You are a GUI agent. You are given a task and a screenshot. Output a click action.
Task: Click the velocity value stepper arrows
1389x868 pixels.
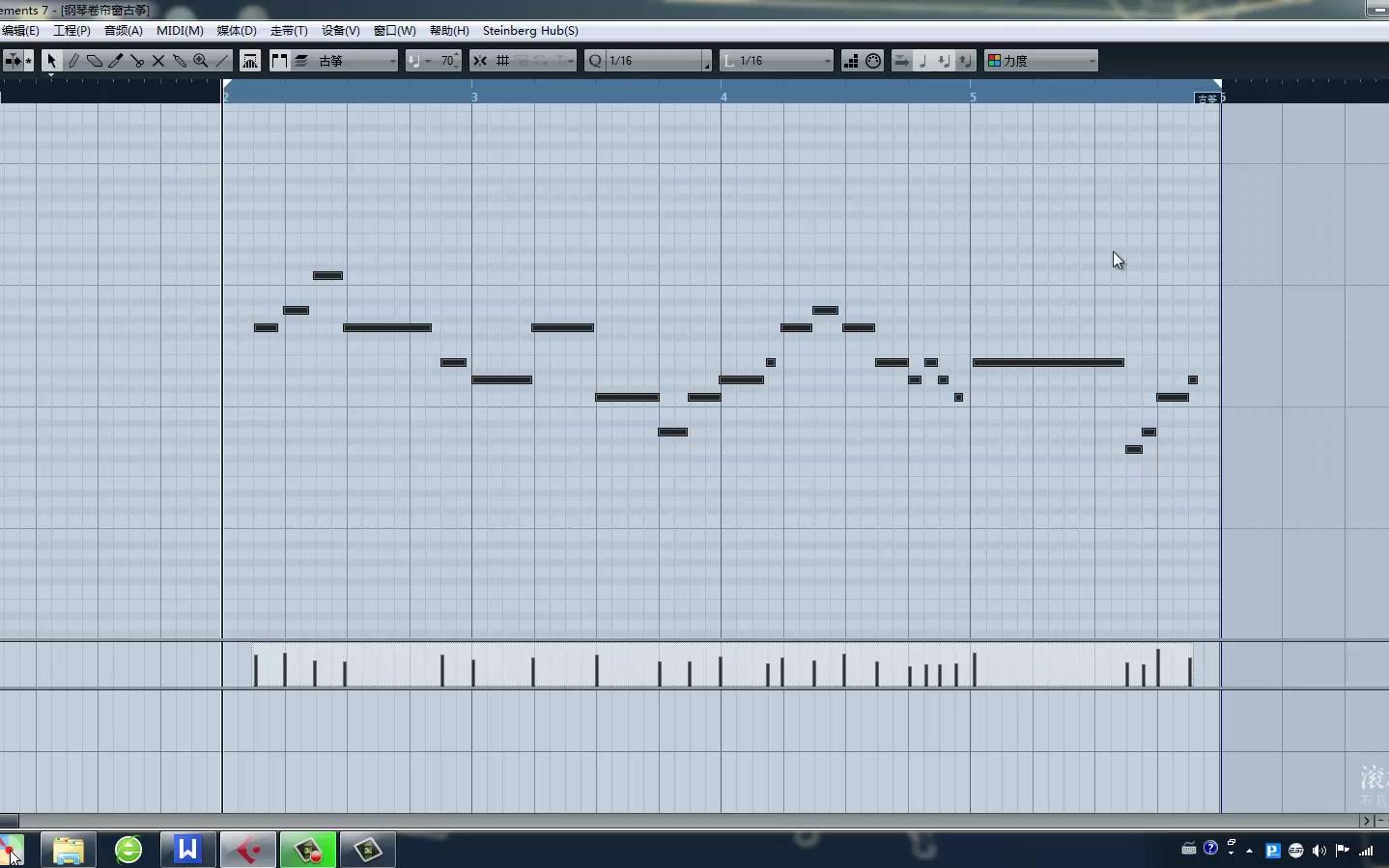(x=457, y=61)
